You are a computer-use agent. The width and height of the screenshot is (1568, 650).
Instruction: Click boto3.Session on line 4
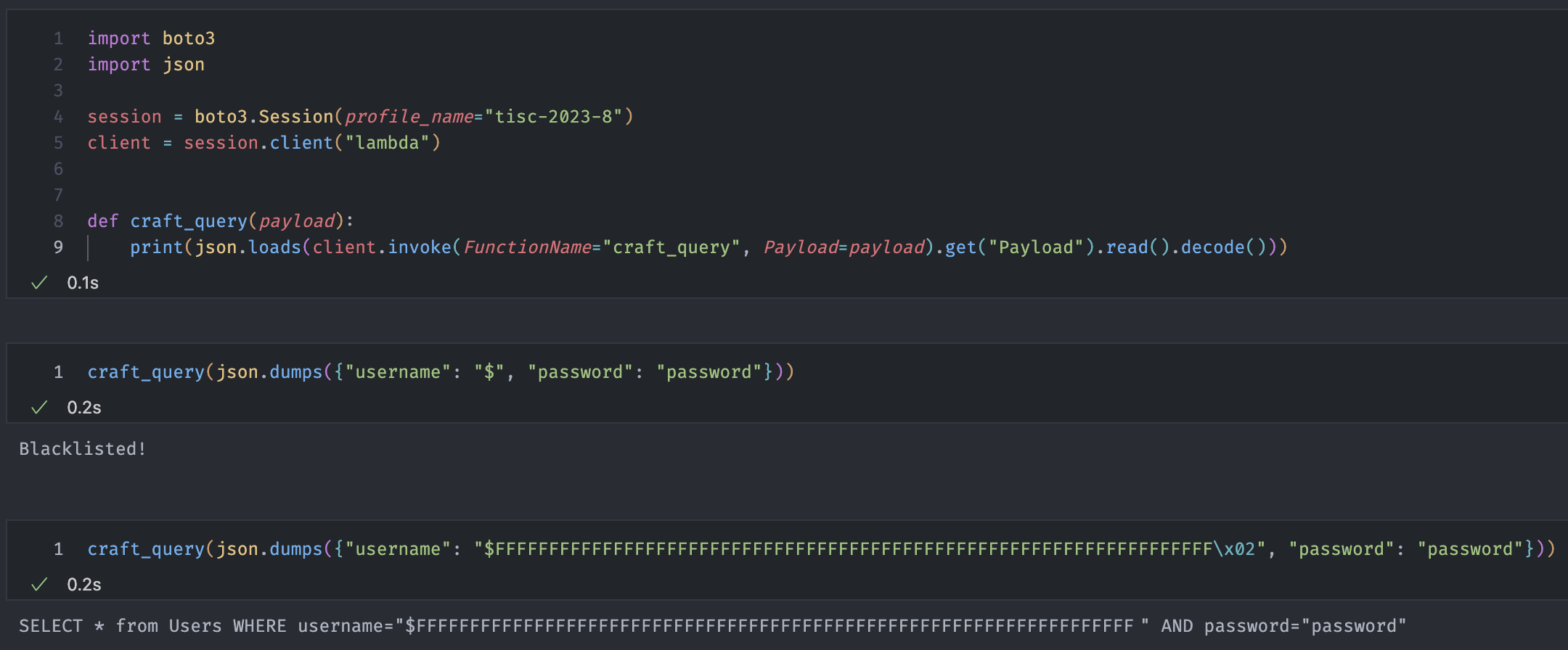tap(264, 117)
